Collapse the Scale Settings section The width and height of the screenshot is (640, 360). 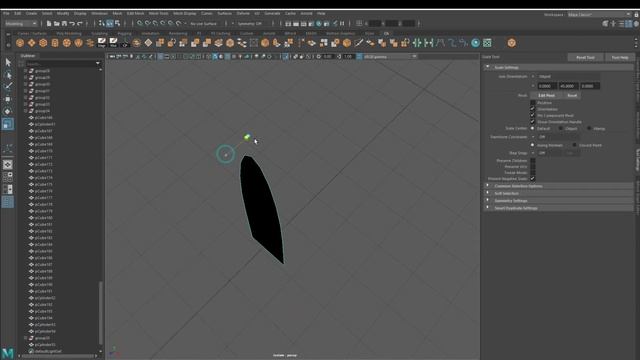[559, 67]
